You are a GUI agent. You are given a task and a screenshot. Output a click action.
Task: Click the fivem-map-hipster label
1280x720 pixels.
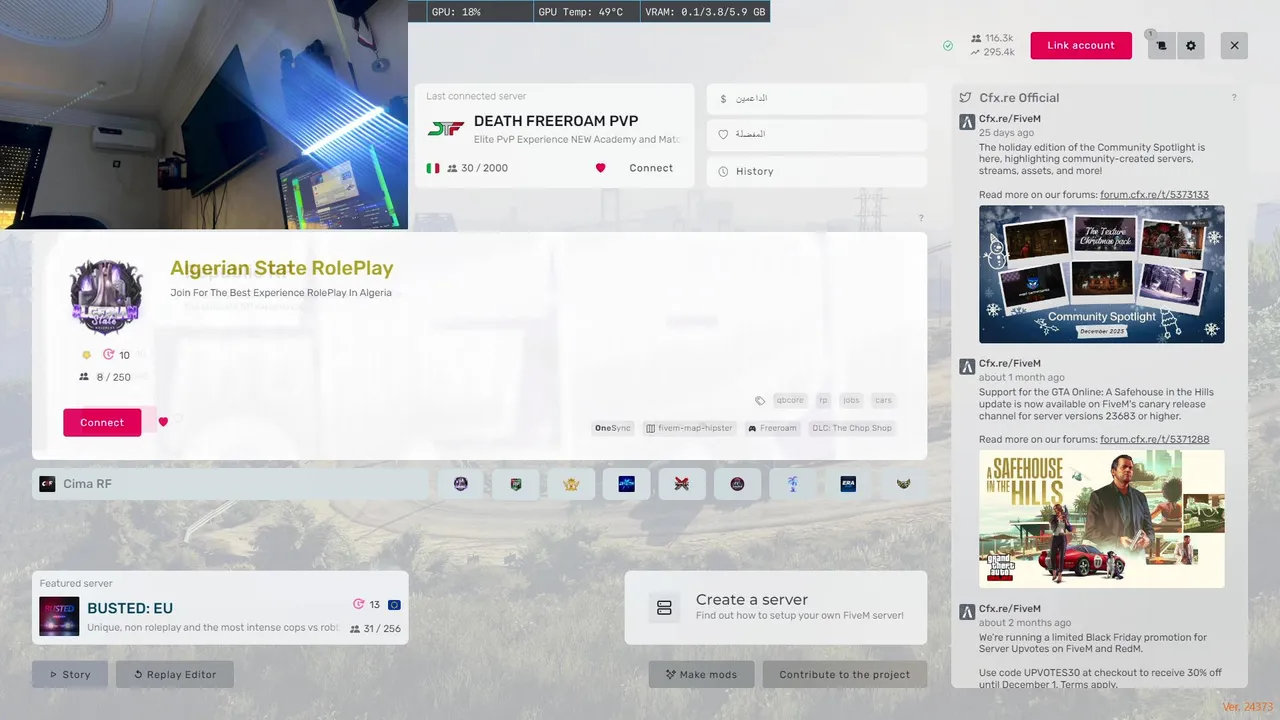click(690, 428)
